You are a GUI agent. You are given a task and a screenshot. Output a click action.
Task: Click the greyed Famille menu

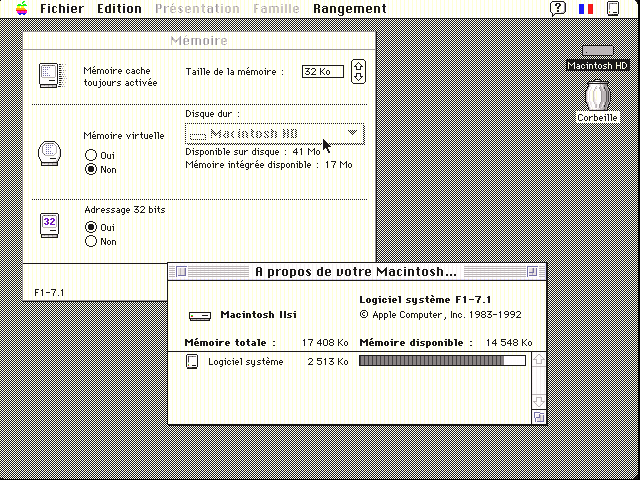pyautogui.click(x=276, y=9)
